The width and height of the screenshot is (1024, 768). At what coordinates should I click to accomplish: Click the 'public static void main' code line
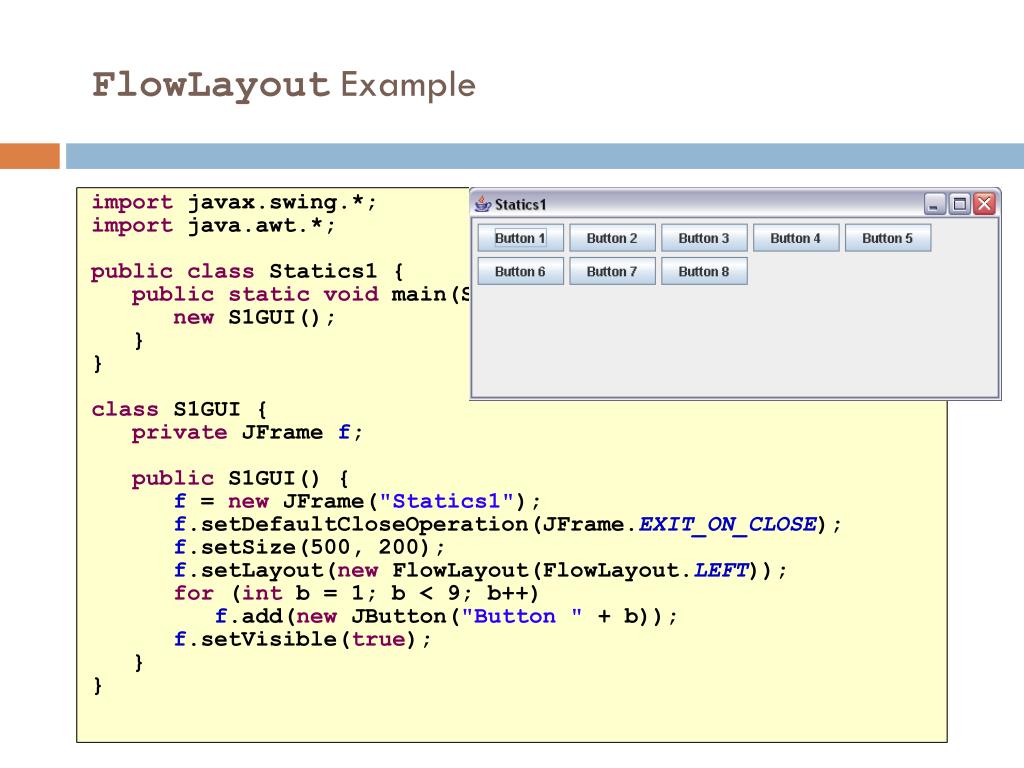[x=300, y=295]
